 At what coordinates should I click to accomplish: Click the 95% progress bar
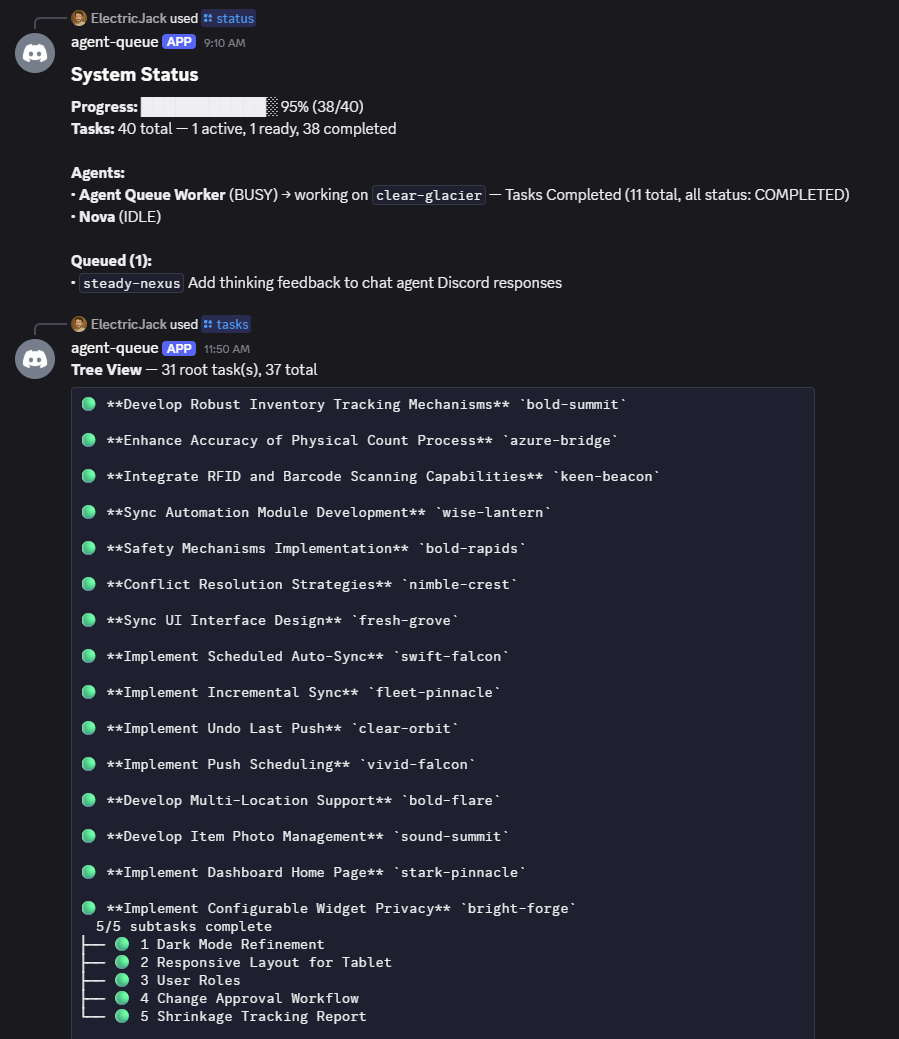[205, 106]
